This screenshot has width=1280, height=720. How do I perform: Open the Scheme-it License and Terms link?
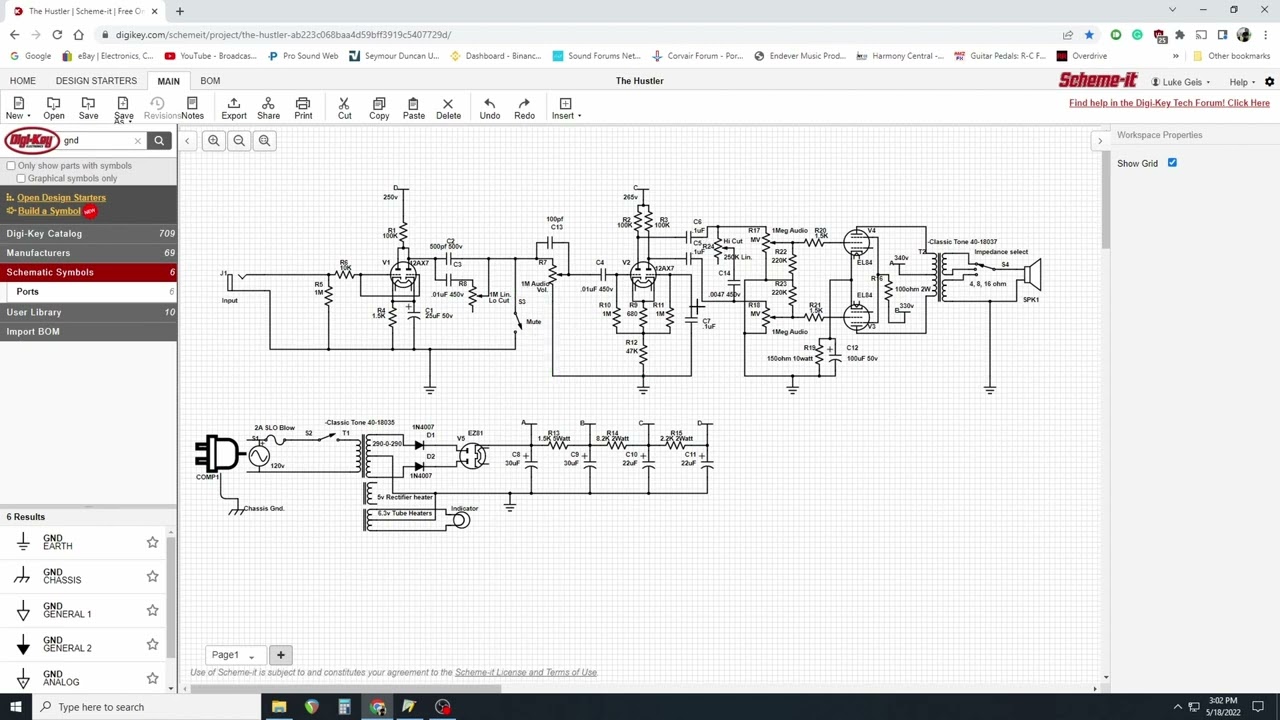click(526, 673)
